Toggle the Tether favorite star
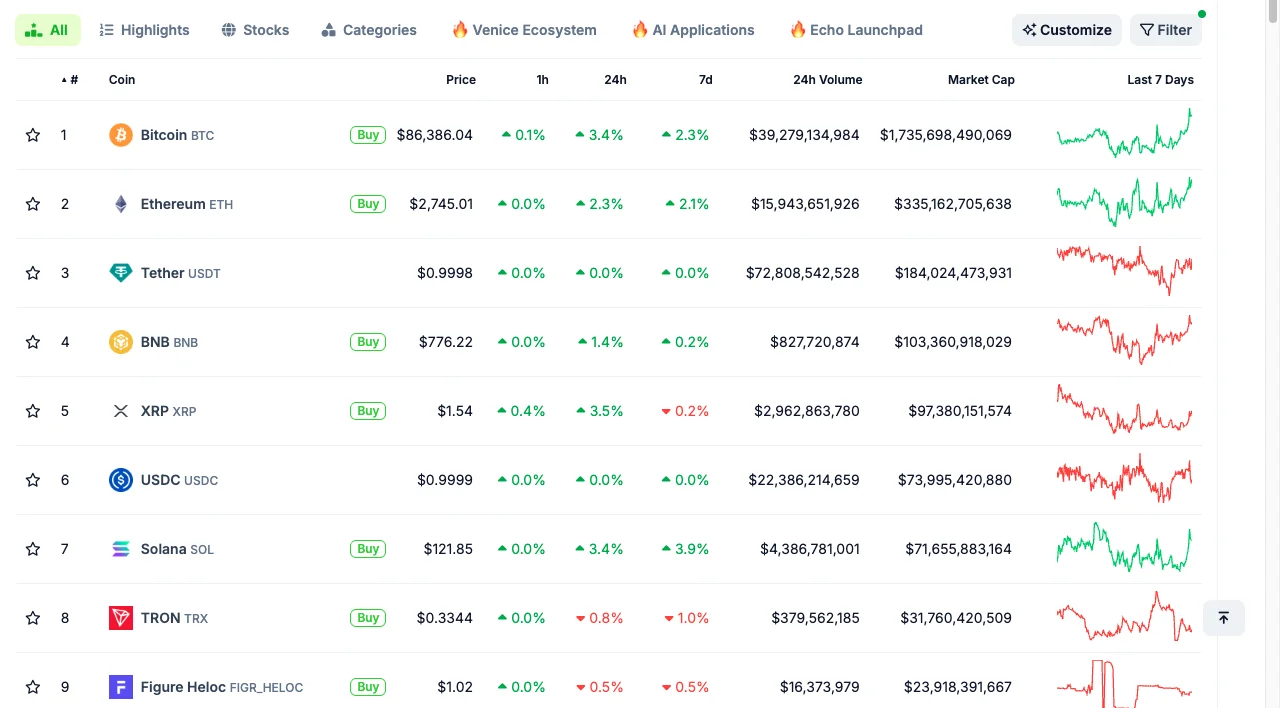The height and width of the screenshot is (708, 1280). click(x=33, y=273)
